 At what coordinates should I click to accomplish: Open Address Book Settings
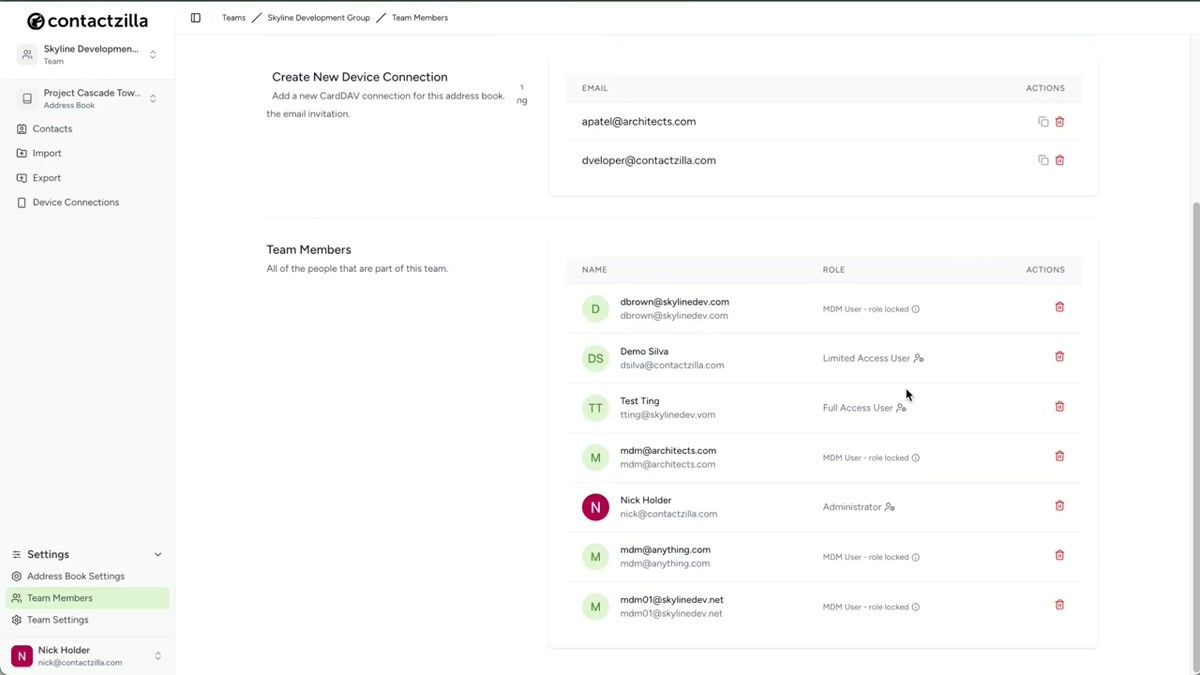point(76,576)
